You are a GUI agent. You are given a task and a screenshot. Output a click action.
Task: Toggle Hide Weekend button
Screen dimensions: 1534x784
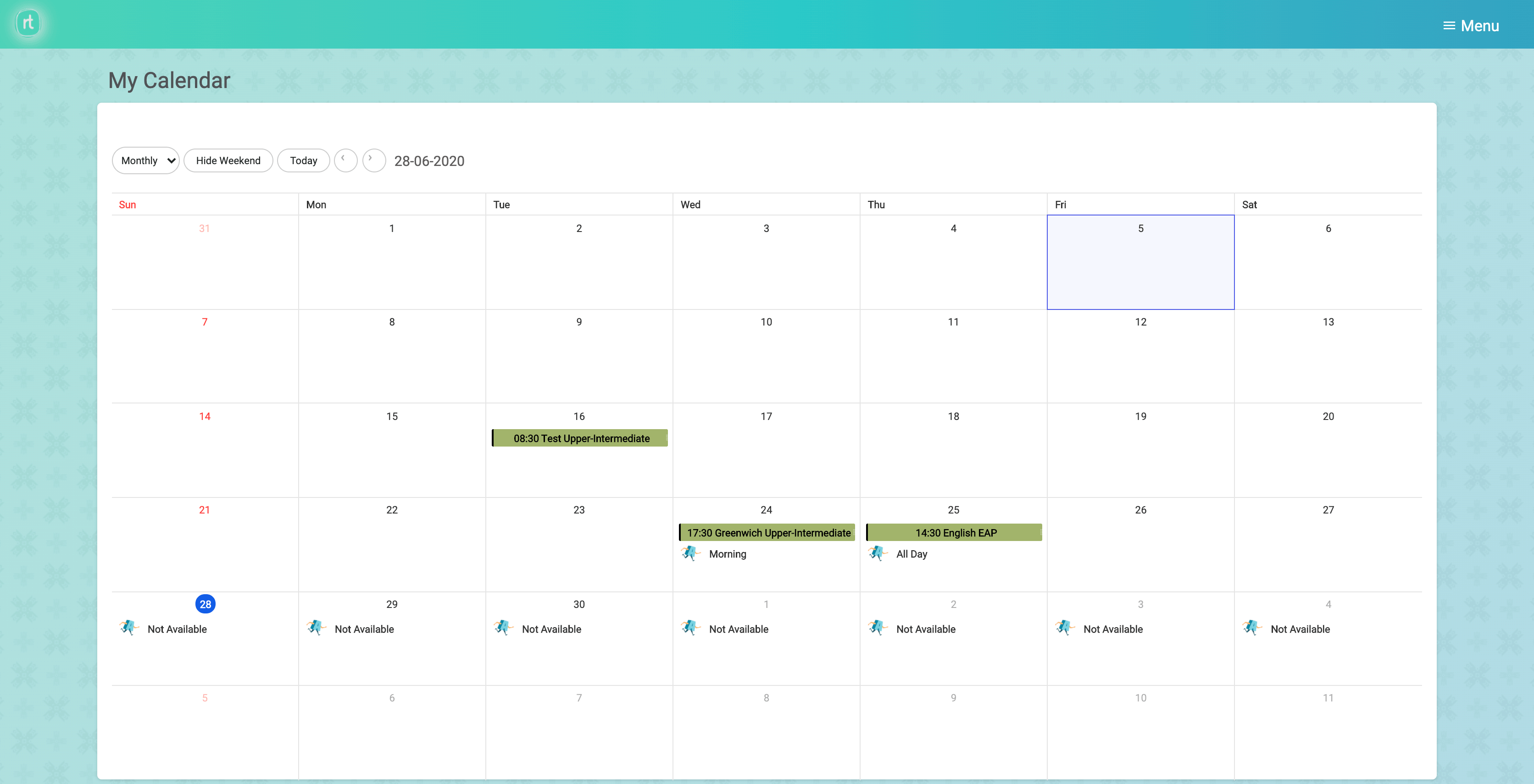pos(228,161)
